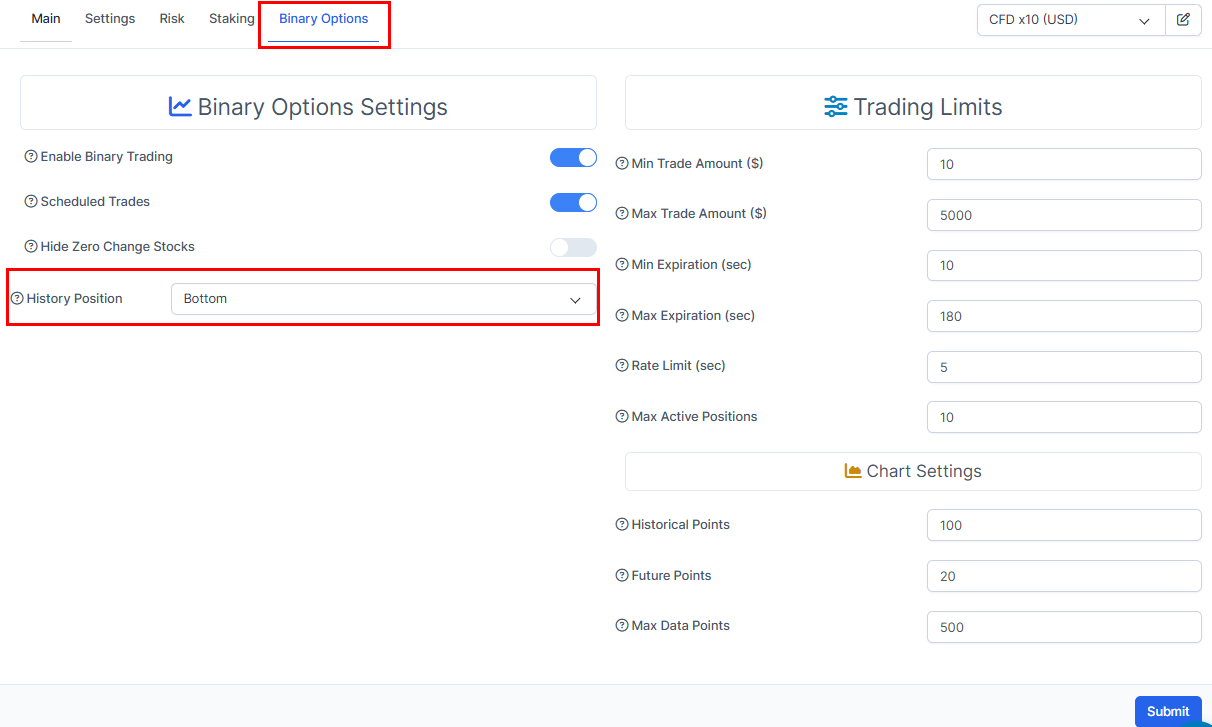Enable Hide Zero Change Stocks toggle
1212x727 pixels.
pos(573,248)
